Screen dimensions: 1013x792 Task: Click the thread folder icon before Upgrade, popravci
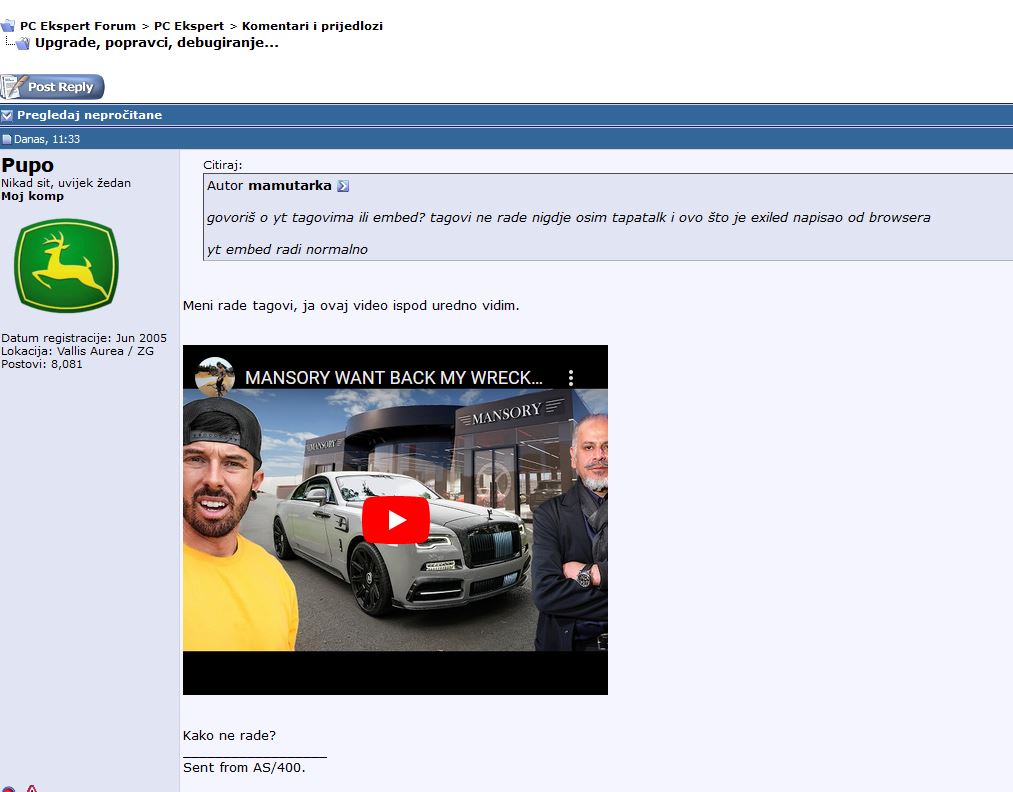point(23,43)
